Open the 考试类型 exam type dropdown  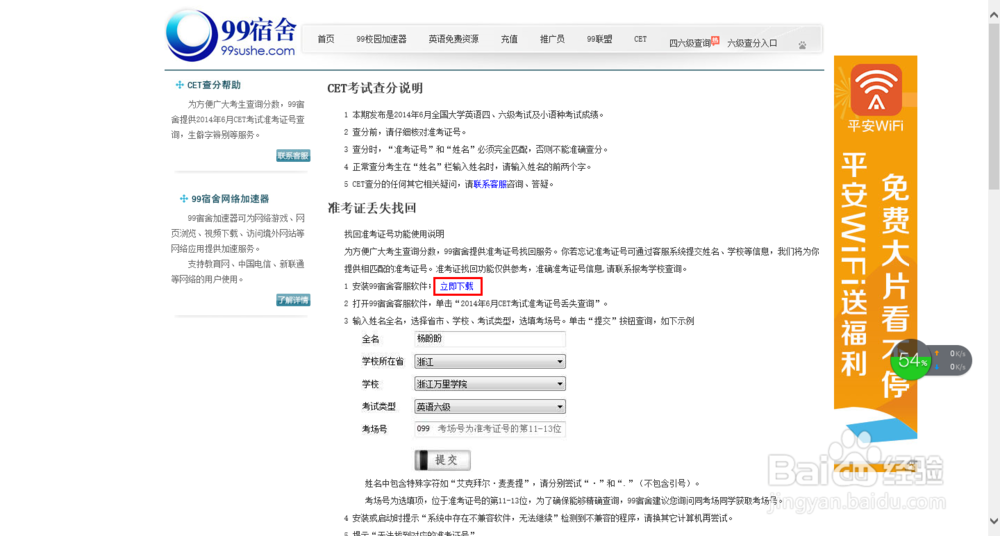tap(489, 406)
